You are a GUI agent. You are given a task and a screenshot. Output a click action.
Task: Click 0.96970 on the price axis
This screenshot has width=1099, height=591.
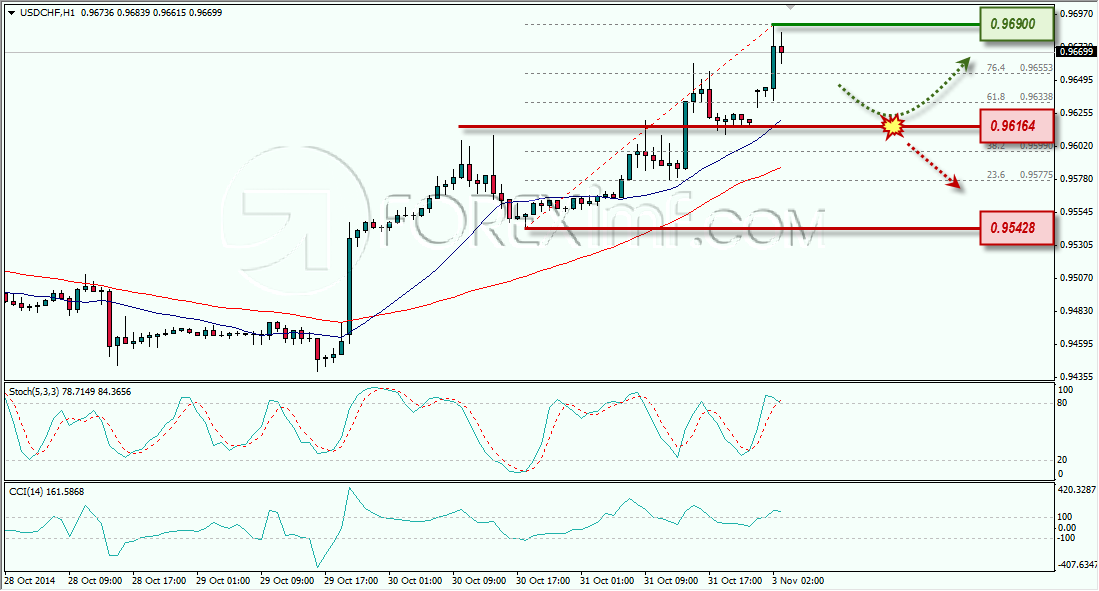(x=1077, y=13)
